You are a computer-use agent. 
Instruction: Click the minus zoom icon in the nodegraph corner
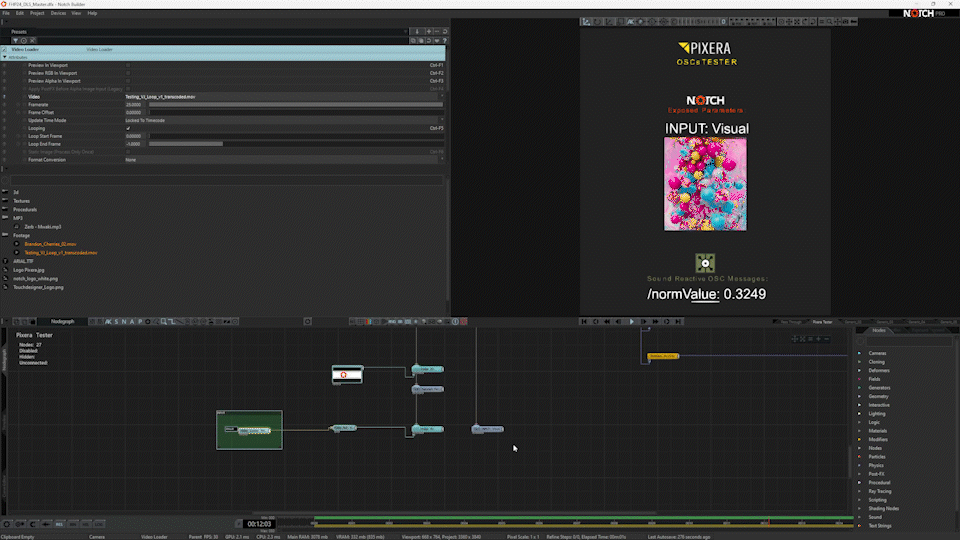coord(827,339)
